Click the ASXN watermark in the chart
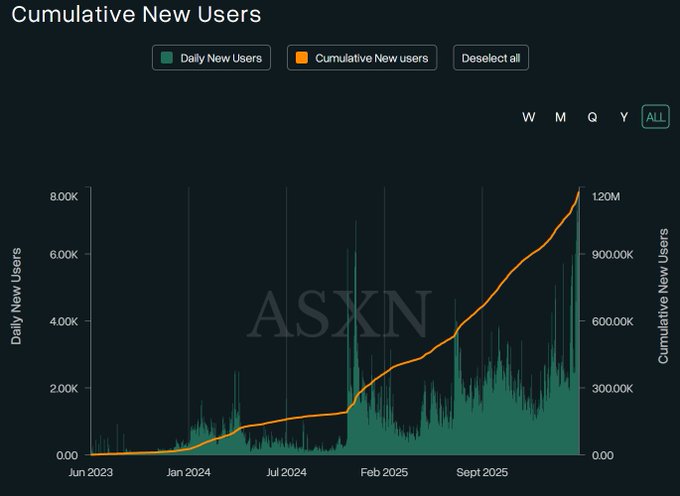This screenshot has width=680, height=496. pyautogui.click(x=340, y=314)
